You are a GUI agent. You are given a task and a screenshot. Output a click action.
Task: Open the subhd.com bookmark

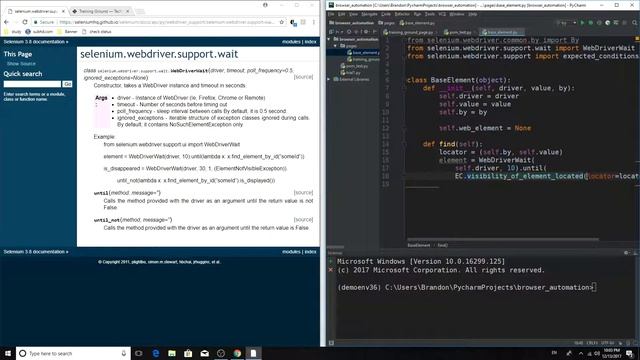[39, 31]
